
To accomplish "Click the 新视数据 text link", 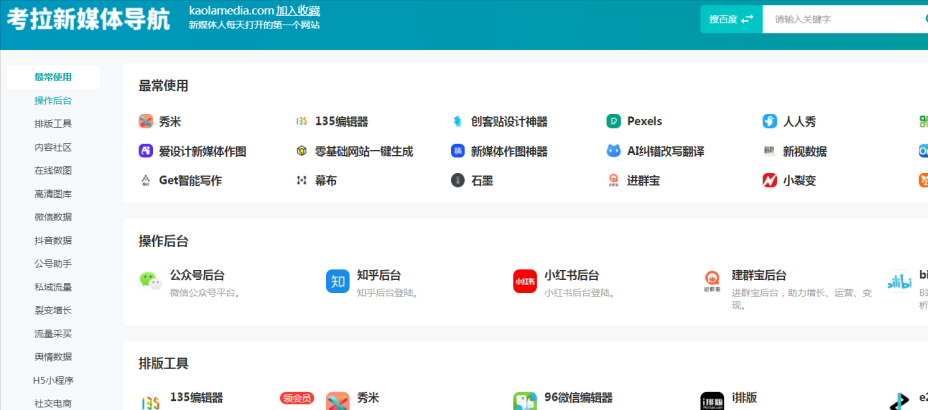I will tap(805, 151).
